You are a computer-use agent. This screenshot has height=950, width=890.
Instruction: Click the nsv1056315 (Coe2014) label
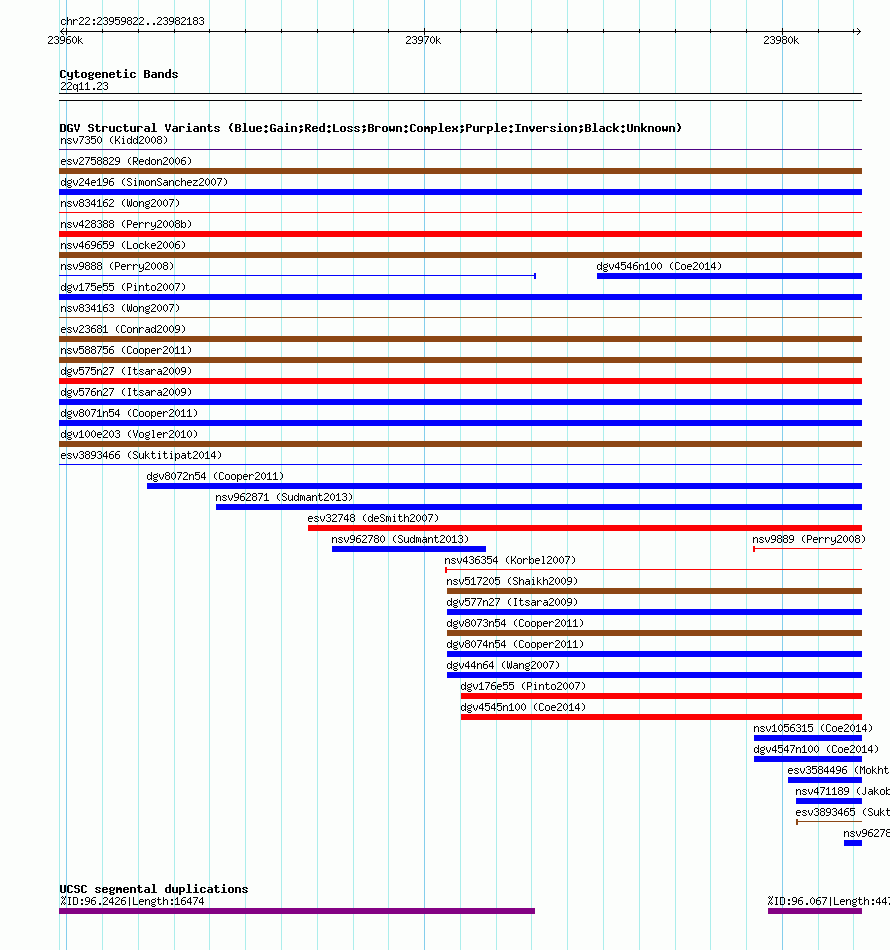coord(813,728)
